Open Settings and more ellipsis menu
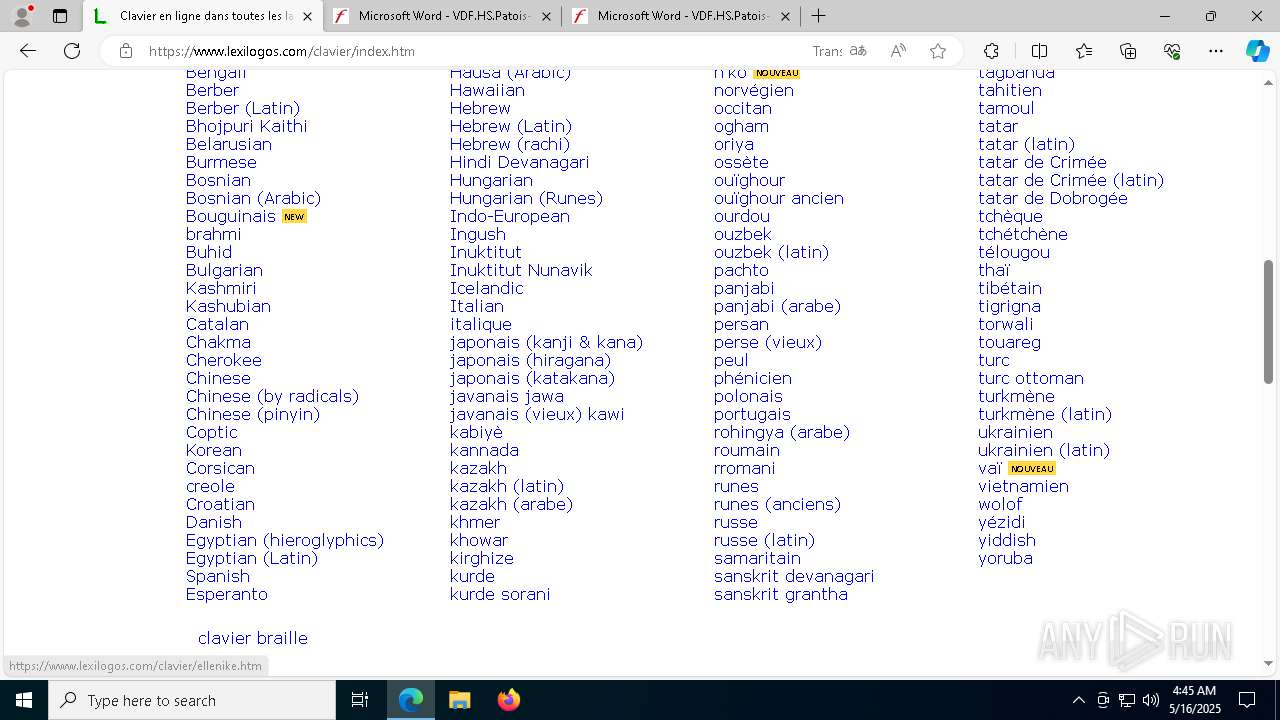1280x720 pixels. coord(1216,51)
